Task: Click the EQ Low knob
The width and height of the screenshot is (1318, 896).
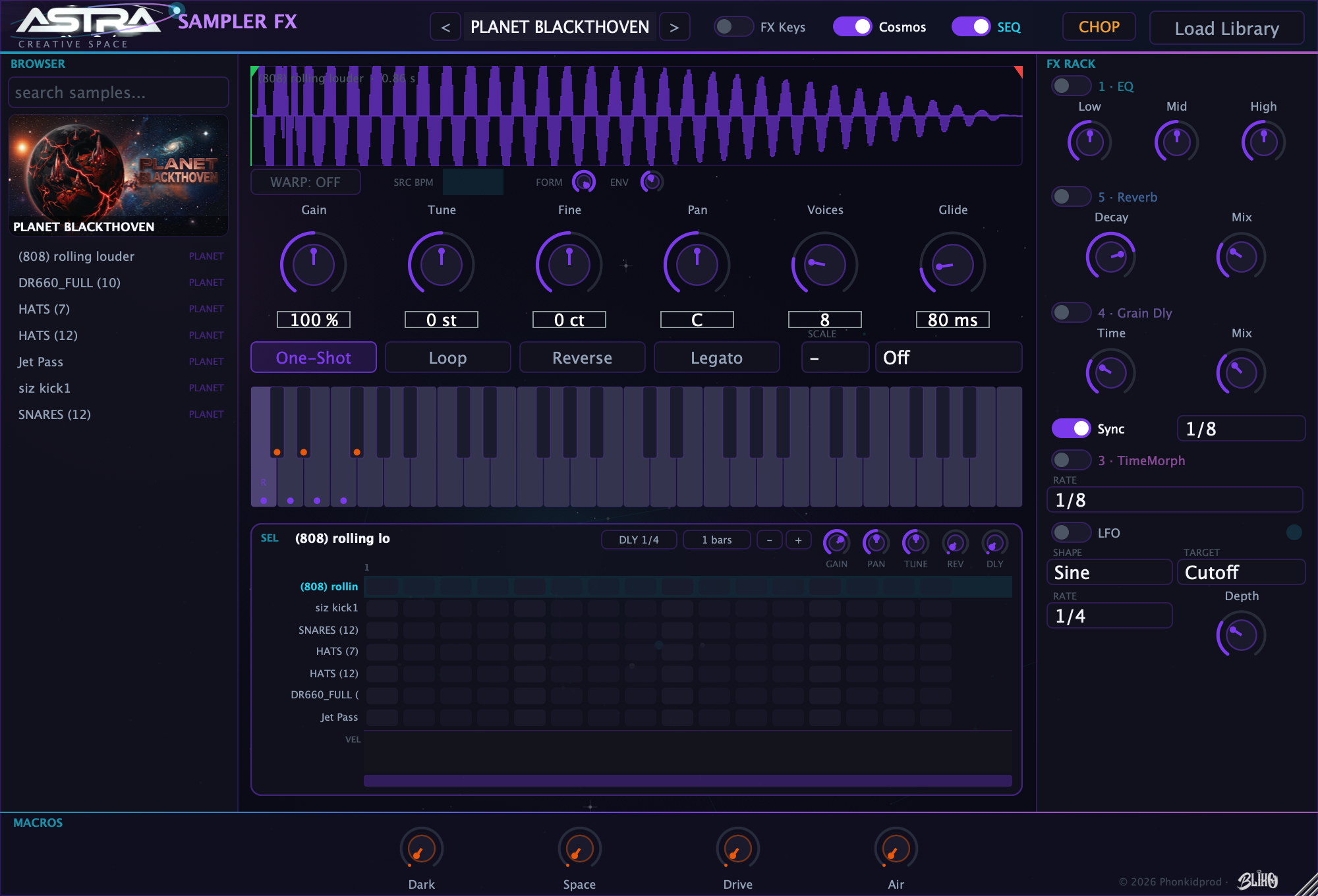Action: 1089,142
